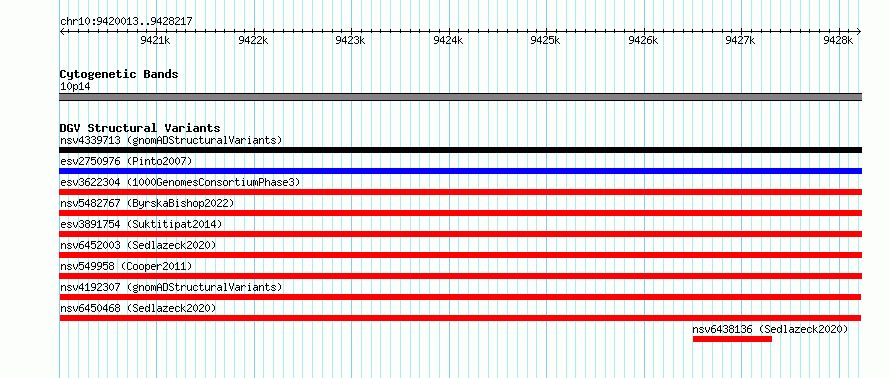Open the esv2750976 (Pinto2007) label

pos(126,161)
